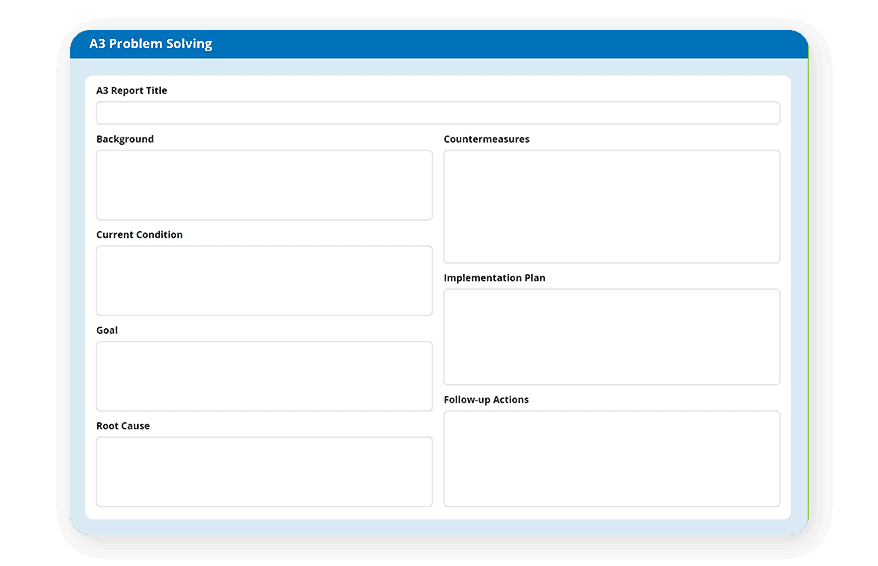Viewport: 878px width, 566px height.
Task: Click into the Countermeasures text area
Action: [611, 207]
